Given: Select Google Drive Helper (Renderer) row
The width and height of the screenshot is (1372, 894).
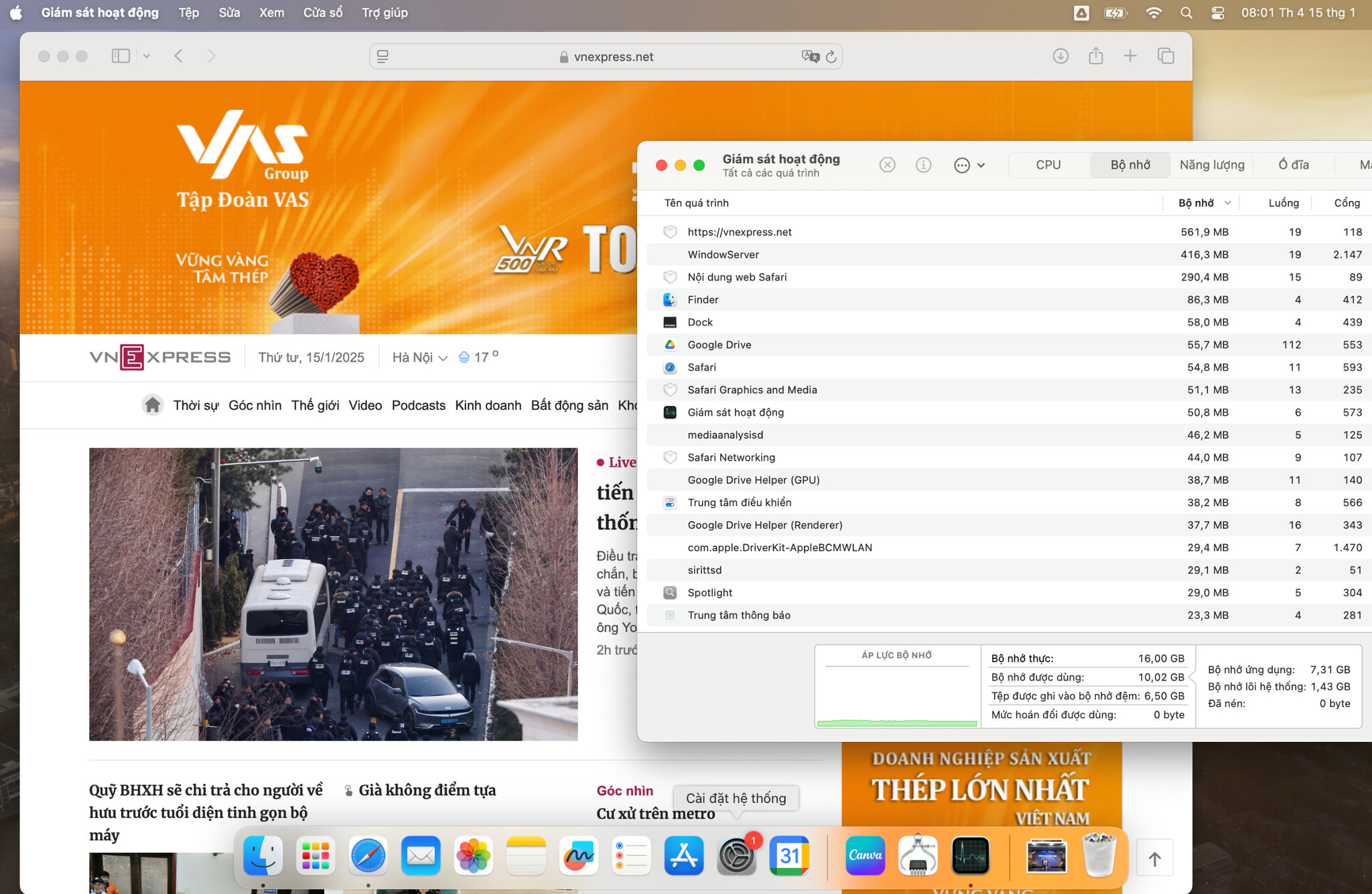Looking at the screenshot, I should click(1009, 525).
